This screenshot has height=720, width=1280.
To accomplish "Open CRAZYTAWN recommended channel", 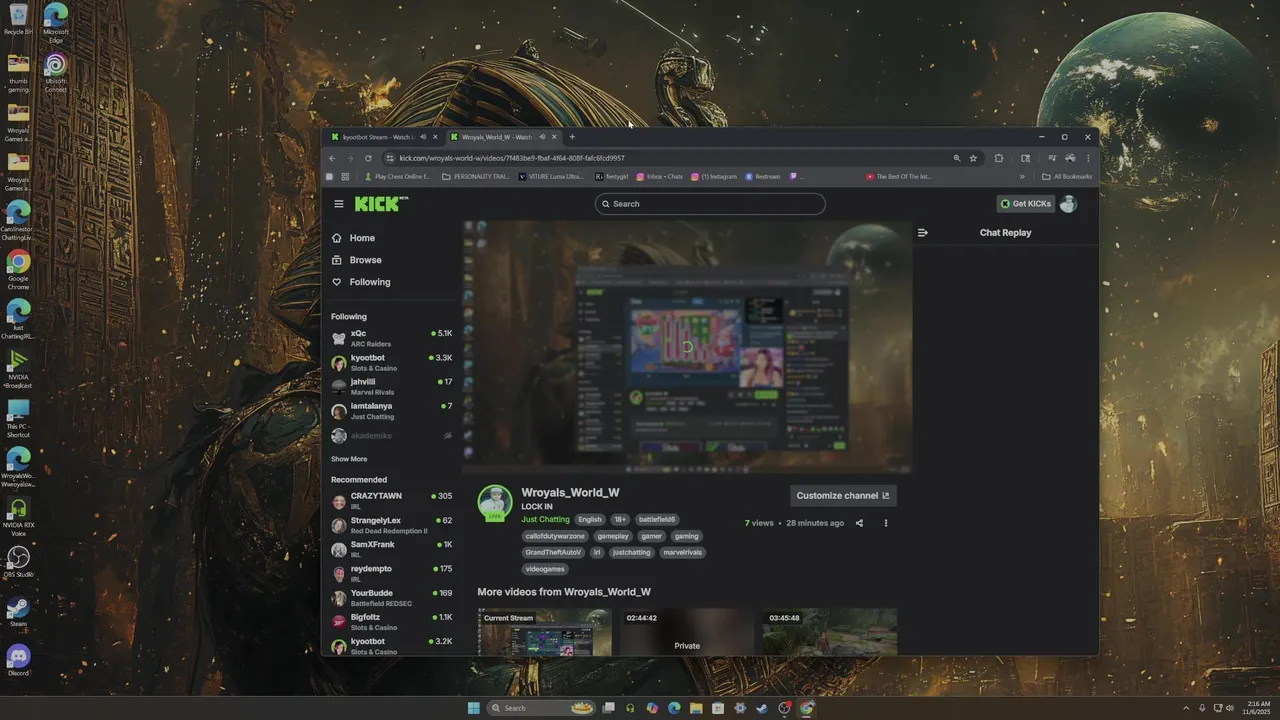I will 392,501.
